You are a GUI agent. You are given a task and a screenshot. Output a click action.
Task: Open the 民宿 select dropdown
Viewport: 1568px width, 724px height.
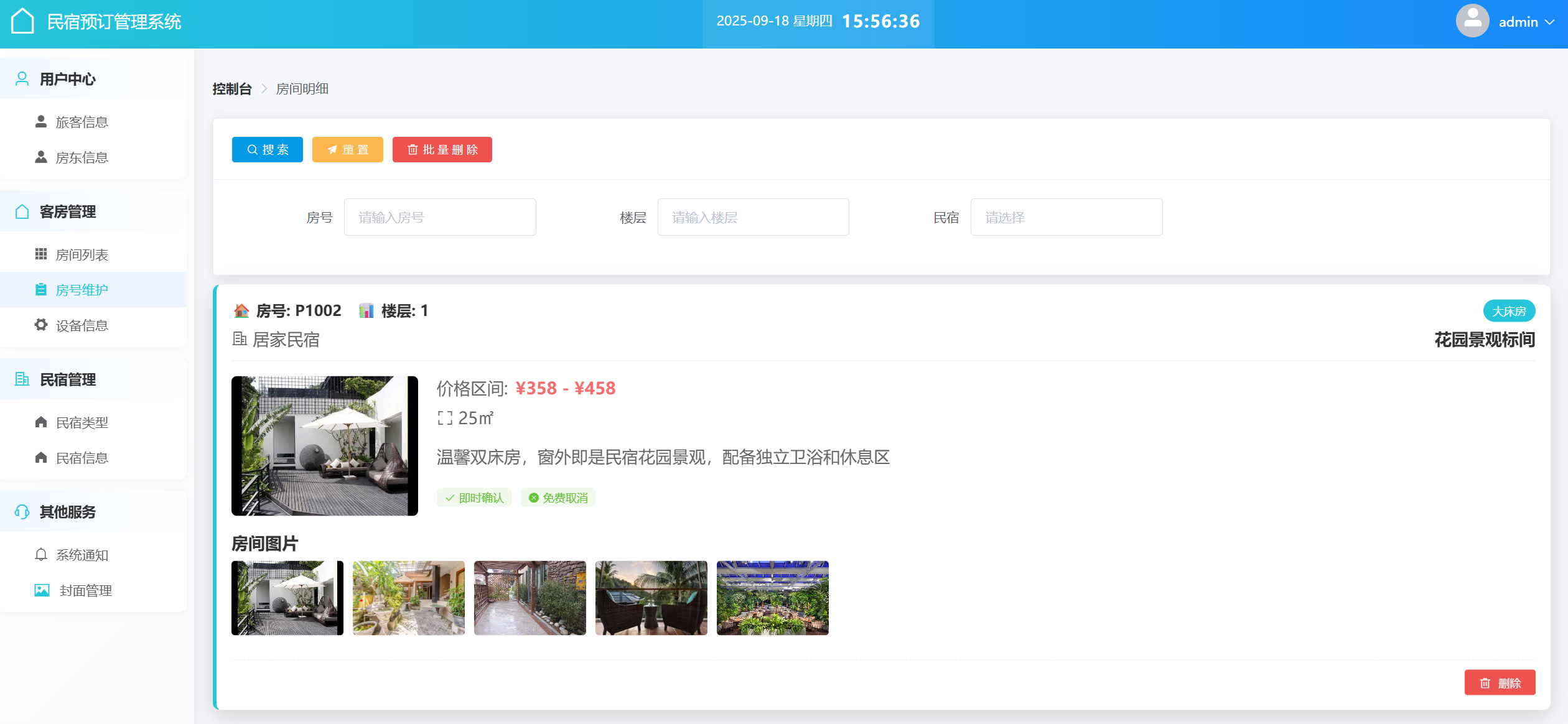click(1066, 217)
